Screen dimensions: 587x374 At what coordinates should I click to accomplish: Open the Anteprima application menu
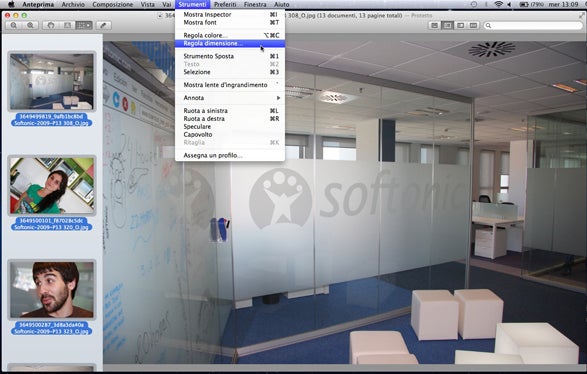coord(38,4)
